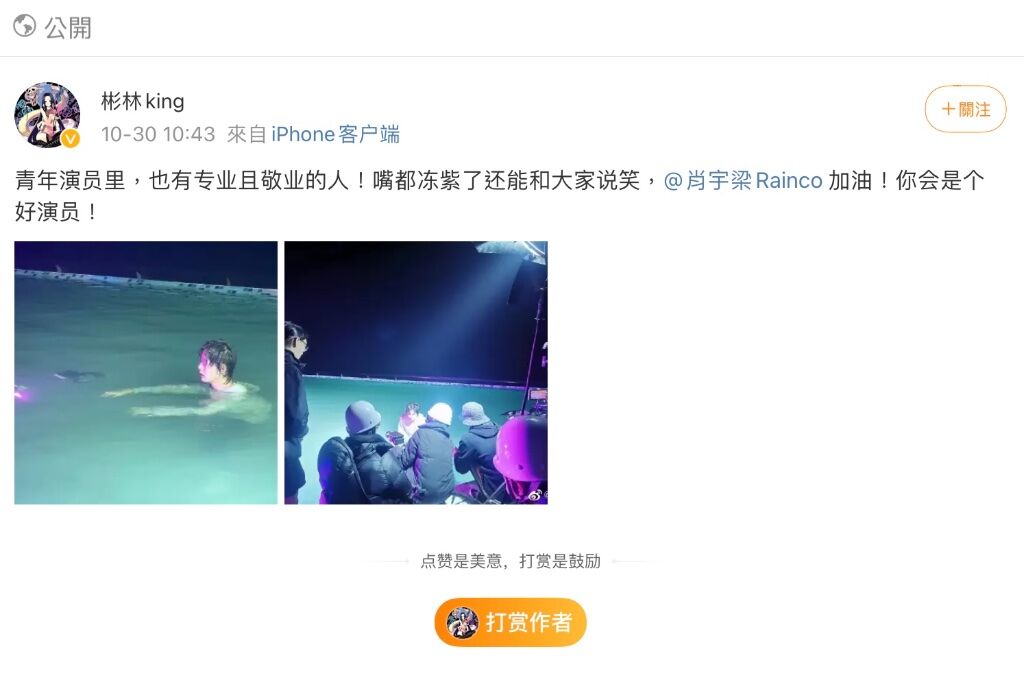Viewport: 1024px width, 682px height.
Task: Click the avatar inside reward button
Action: click(x=462, y=622)
